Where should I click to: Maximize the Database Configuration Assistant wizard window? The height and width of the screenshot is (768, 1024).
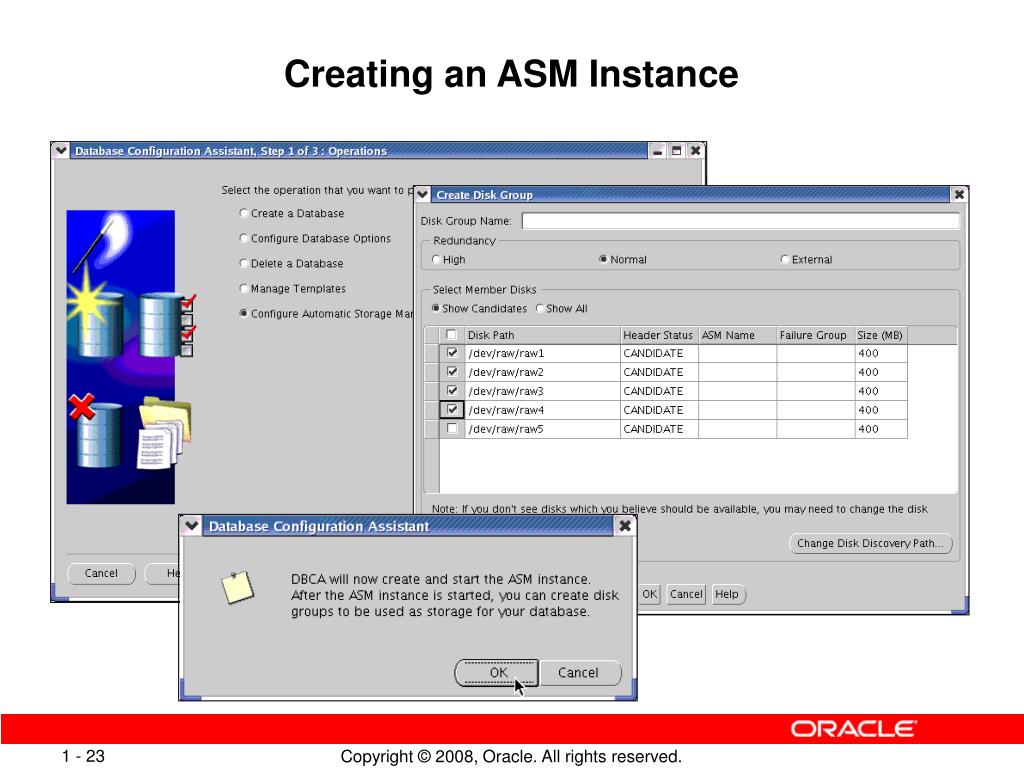(x=677, y=151)
